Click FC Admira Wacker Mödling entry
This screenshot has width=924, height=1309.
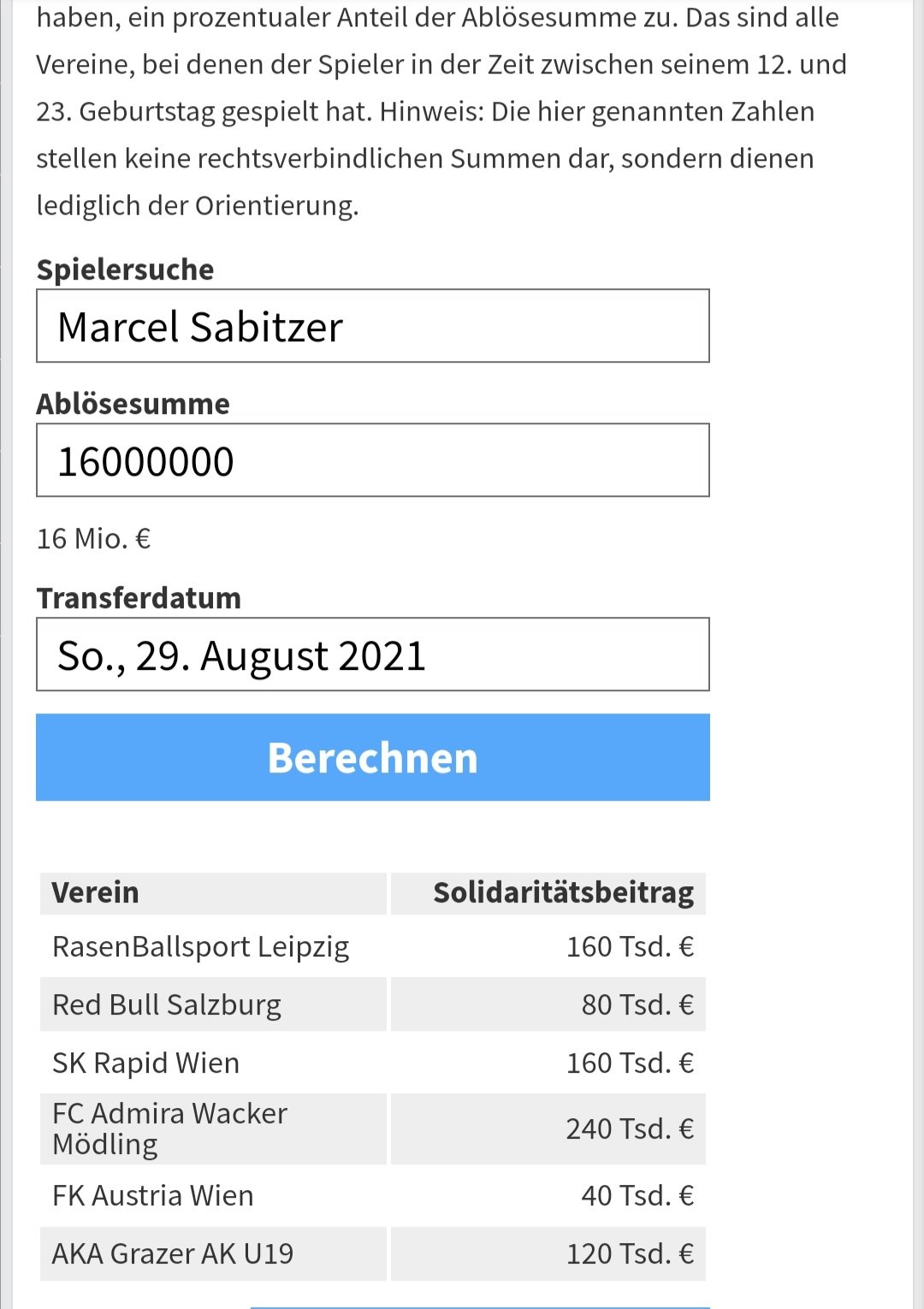pyautogui.click(x=170, y=1128)
